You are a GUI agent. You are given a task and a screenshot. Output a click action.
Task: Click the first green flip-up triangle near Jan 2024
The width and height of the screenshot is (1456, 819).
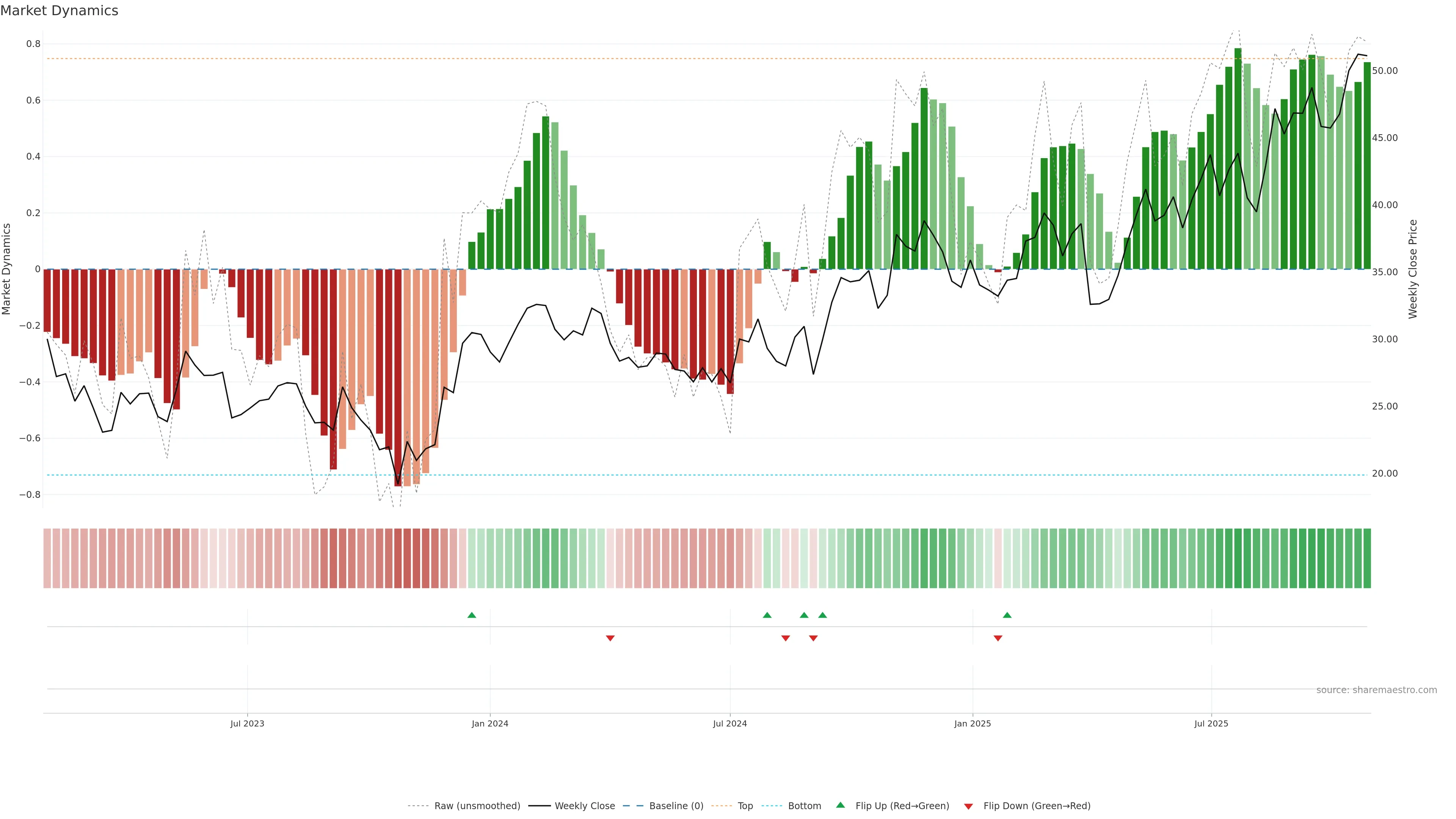coord(471,615)
